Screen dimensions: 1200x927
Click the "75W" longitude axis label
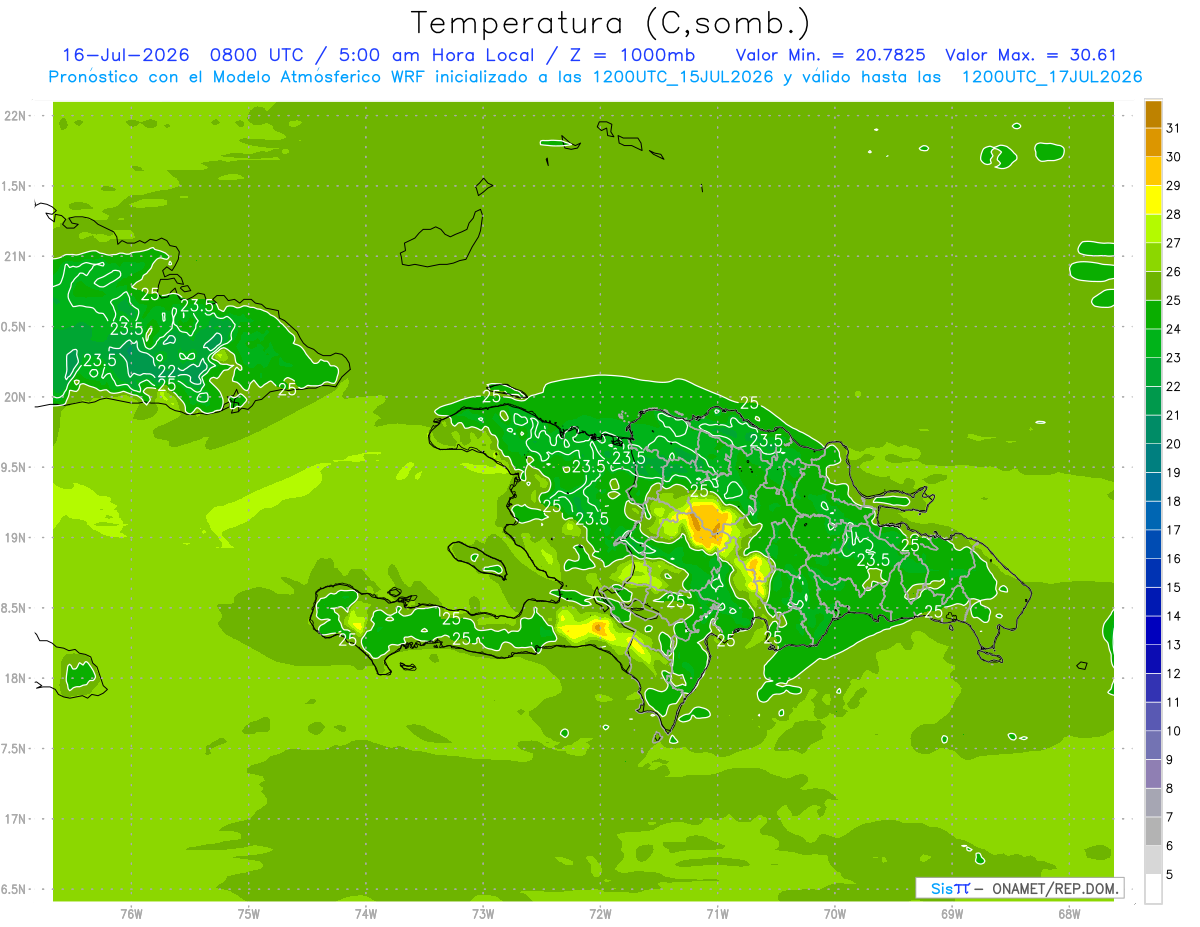pos(249,914)
